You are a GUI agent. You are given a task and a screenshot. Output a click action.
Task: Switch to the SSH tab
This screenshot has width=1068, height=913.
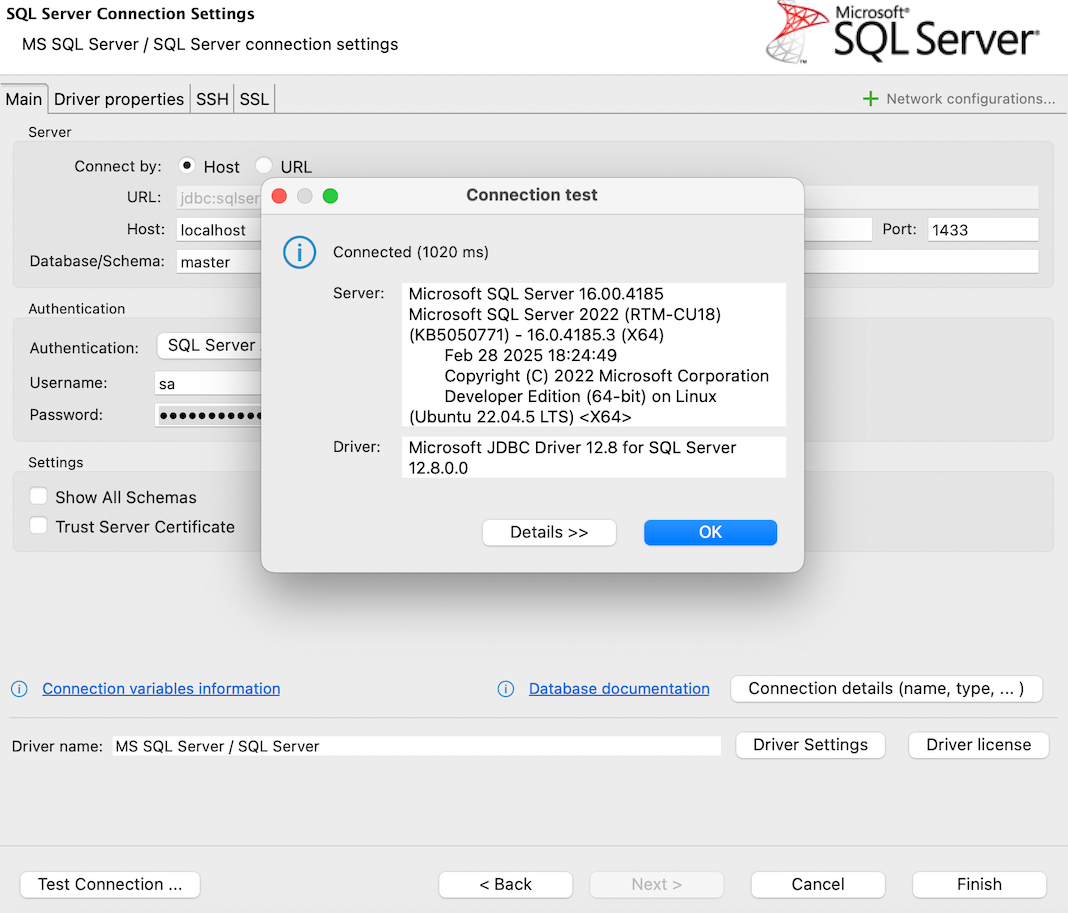coord(212,99)
